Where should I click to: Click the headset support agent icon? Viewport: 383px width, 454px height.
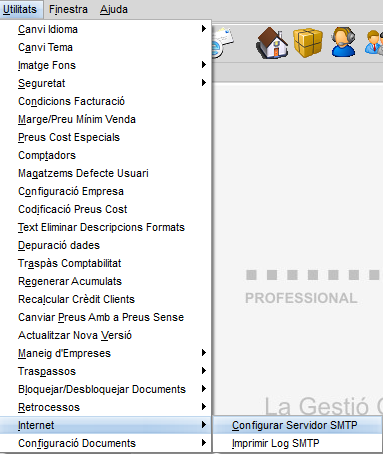(344, 42)
